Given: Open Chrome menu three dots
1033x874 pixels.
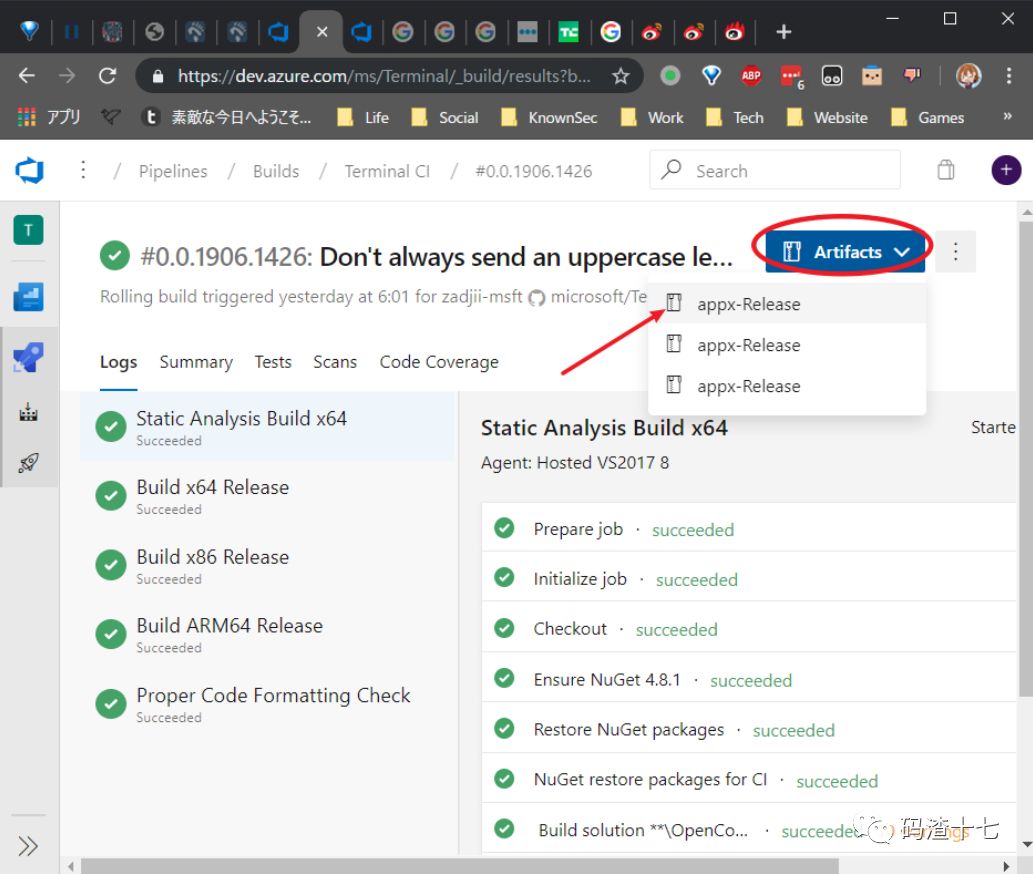Looking at the screenshot, I should [x=1009, y=76].
